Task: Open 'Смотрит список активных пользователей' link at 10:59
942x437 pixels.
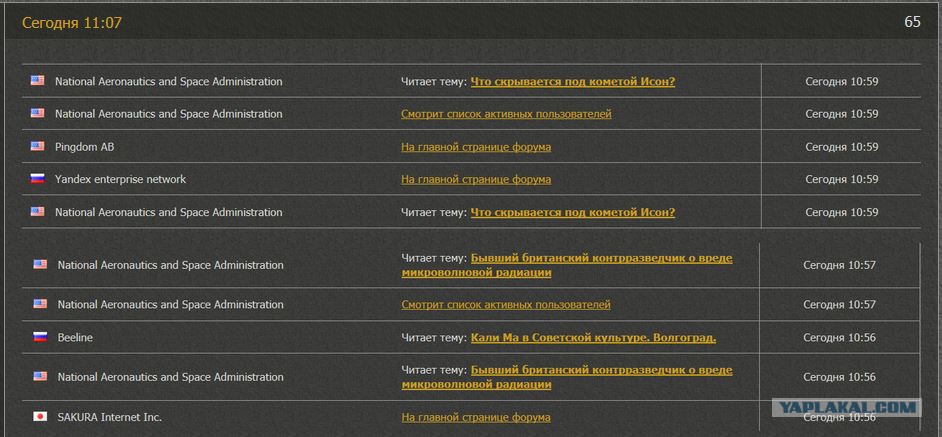Action: coord(506,114)
